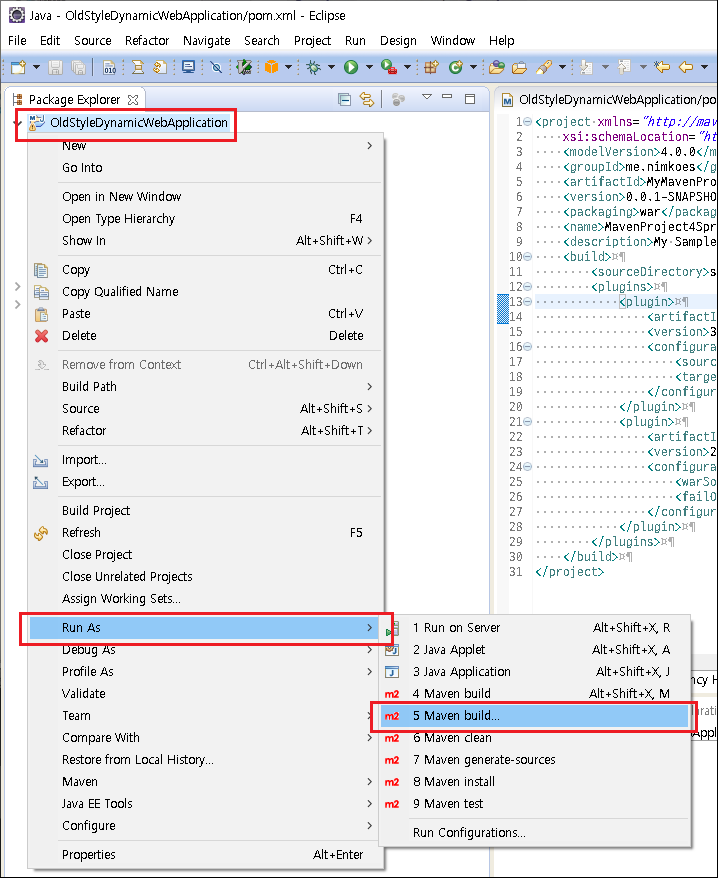Click Refresh in context menu
718x878 pixels.
205,533
